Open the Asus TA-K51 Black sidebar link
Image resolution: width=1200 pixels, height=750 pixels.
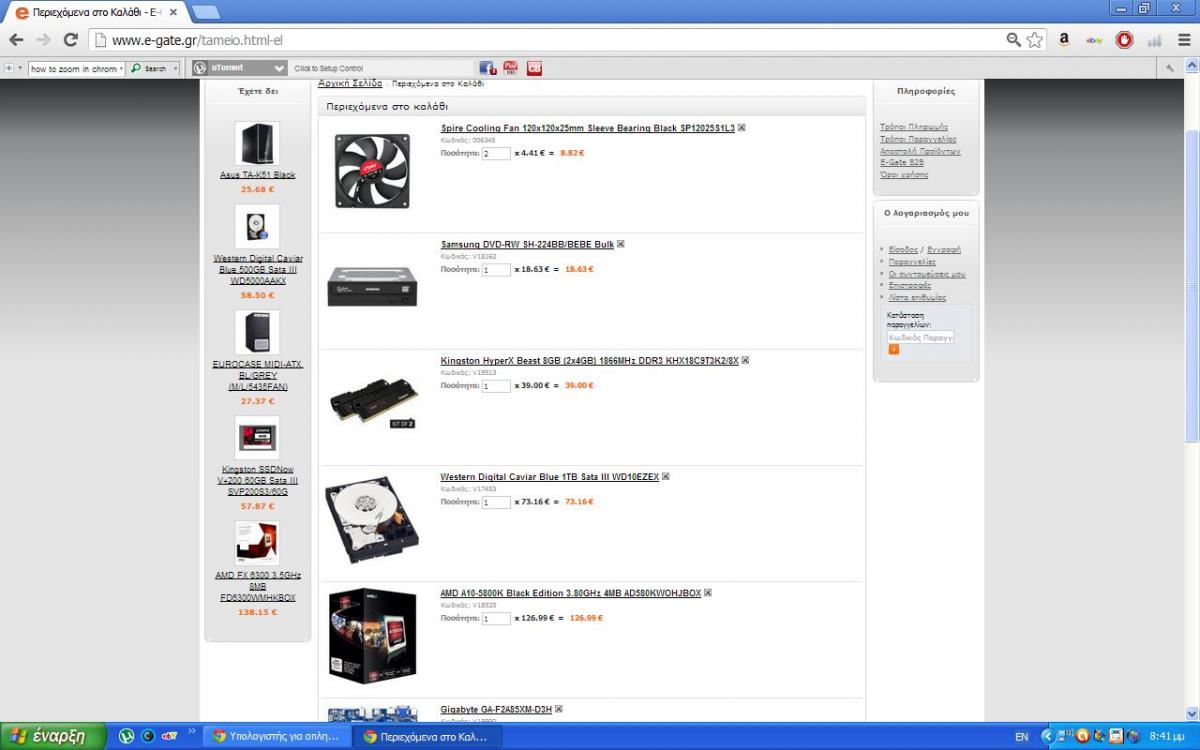click(x=258, y=175)
